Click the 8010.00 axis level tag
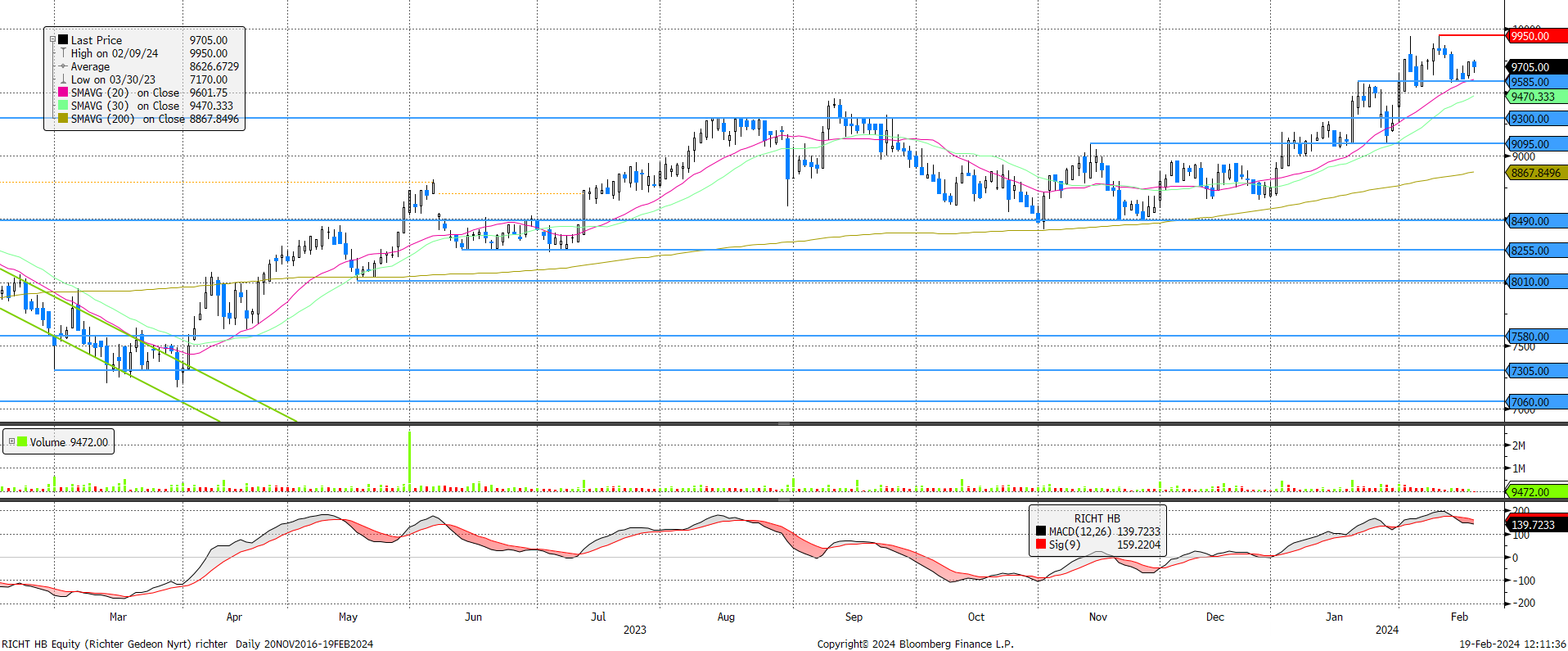Screen dimensions: 1568x651 (1537, 282)
